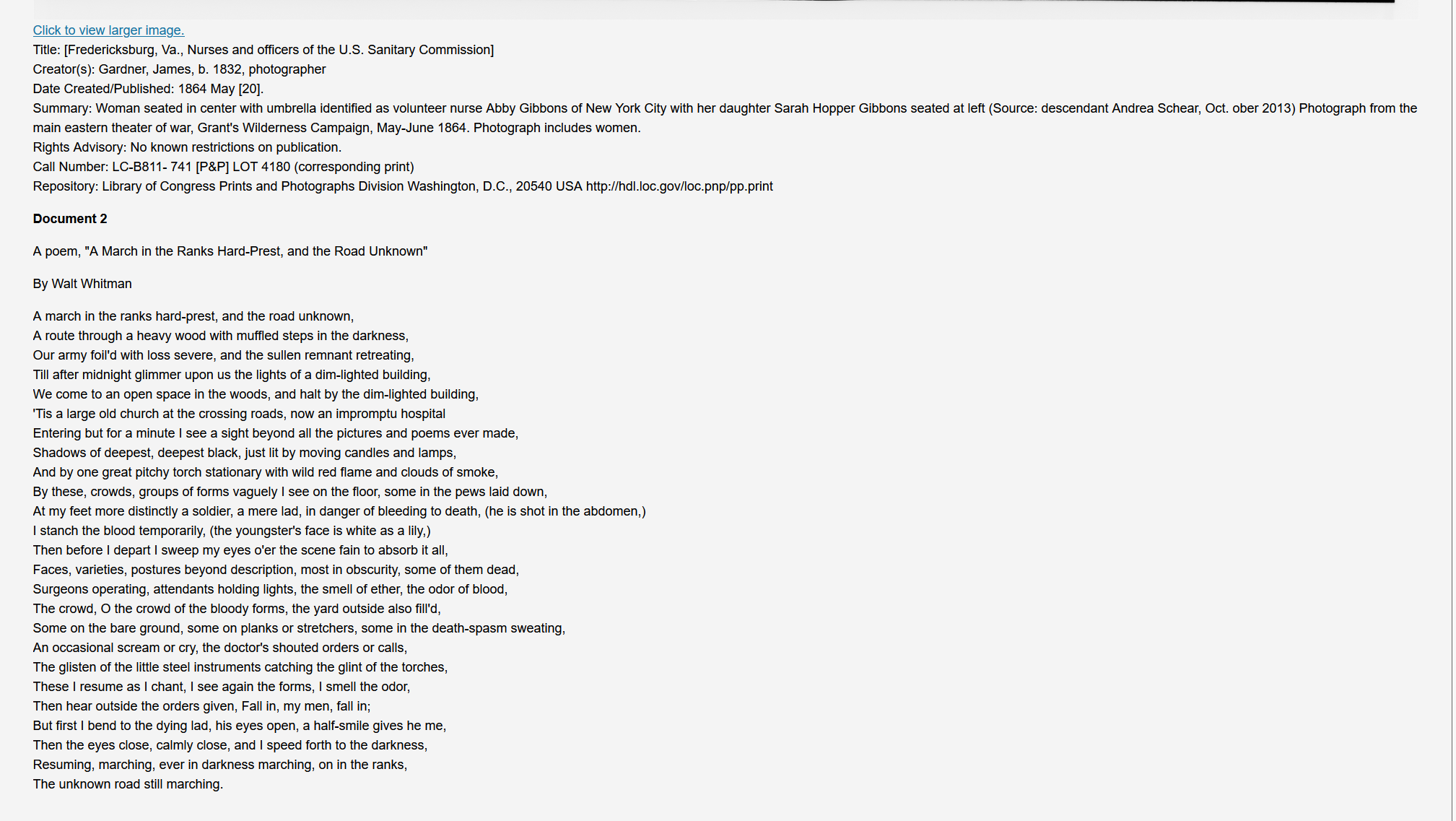Open the 'Click to view larger image' link
Image resolution: width=1456 pixels, height=821 pixels.
coord(108,30)
